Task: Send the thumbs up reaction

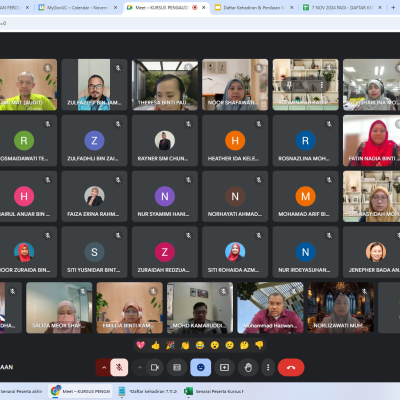Action: [x=155, y=345]
